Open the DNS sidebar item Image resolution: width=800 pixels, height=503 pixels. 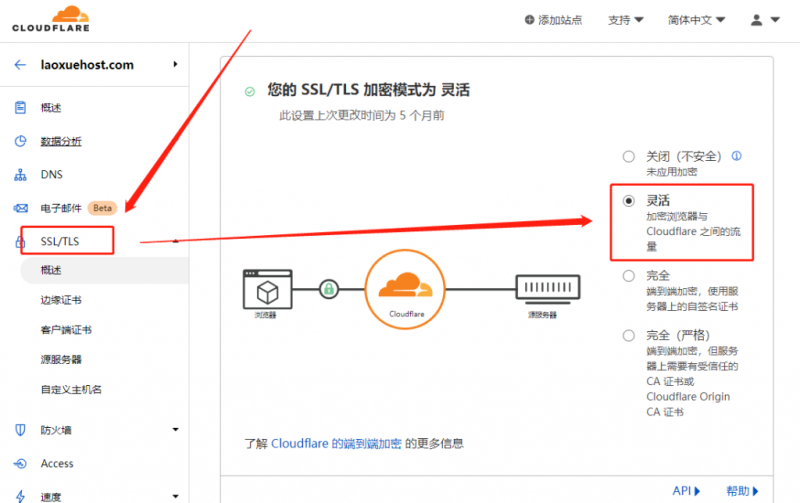click(52, 175)
